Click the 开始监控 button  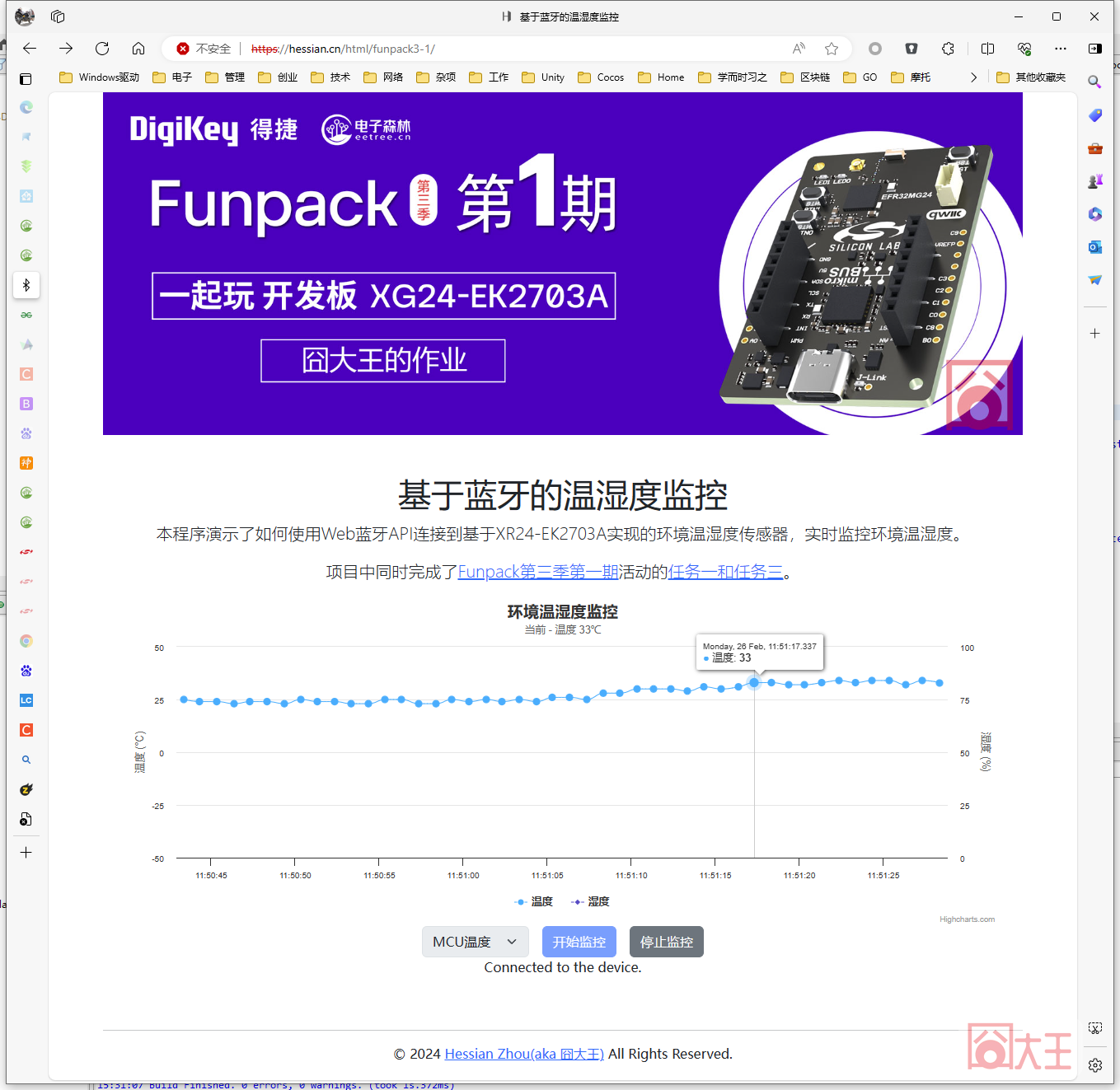[x=579, y=942]
